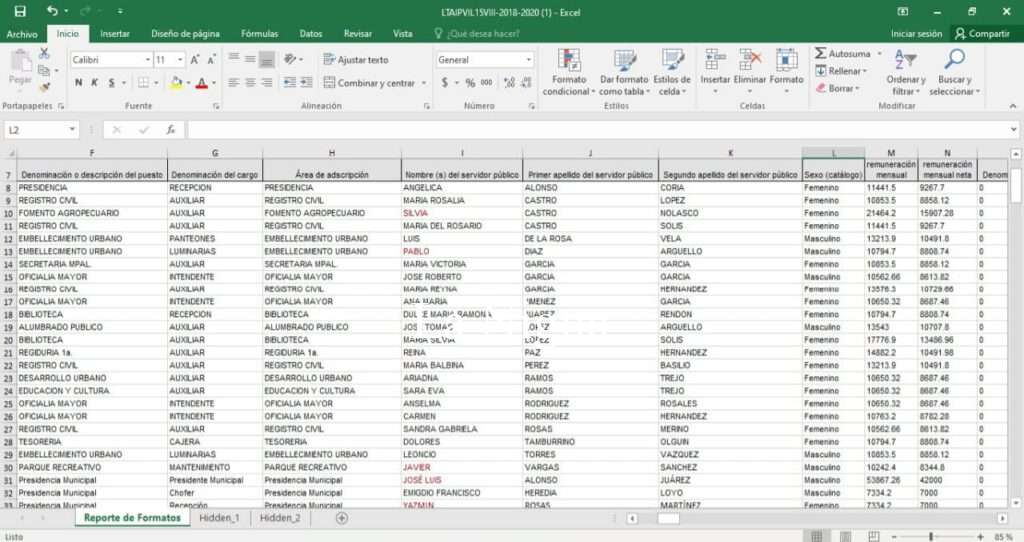
Task: Open the Calibri font name dropdown
Action: click(x=146, y=60)
